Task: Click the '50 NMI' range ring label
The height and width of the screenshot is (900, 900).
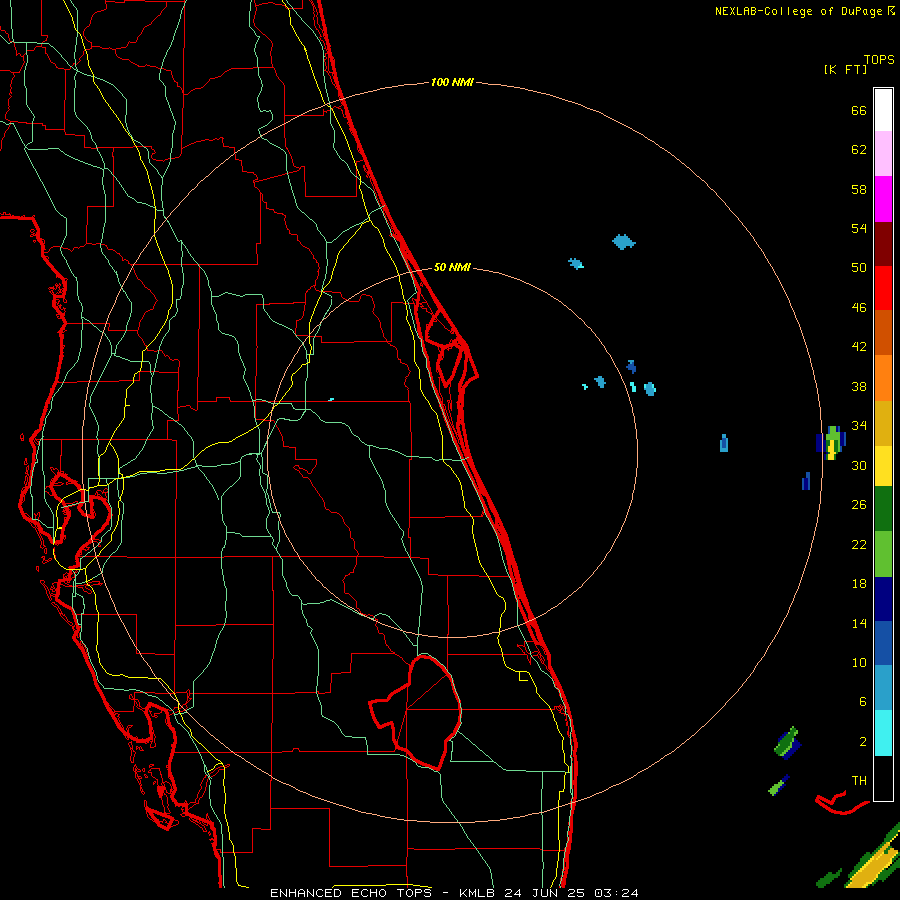Action: click(x=452, y=267)
